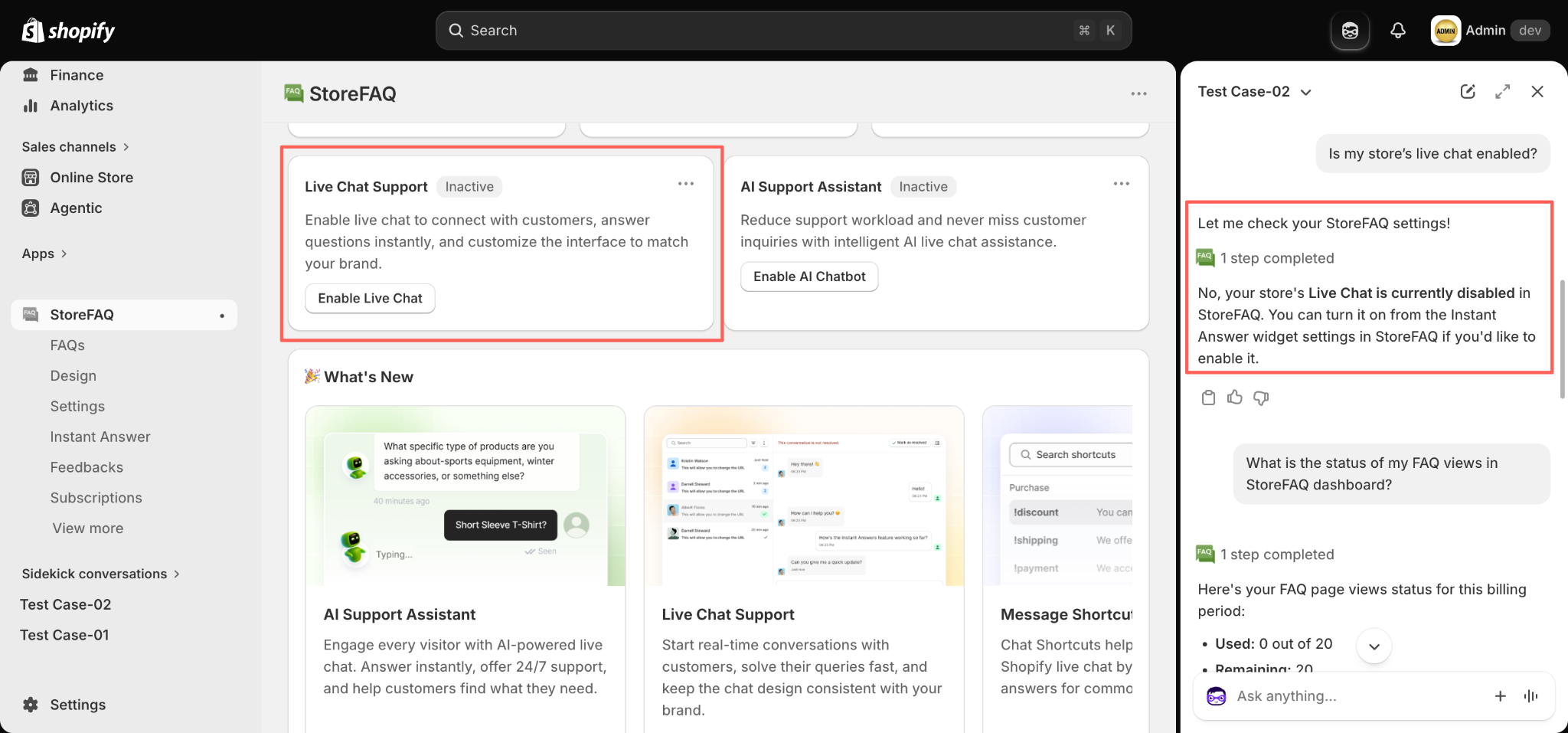Jump to latest message with down chevron
1568x733 pixels.
[x=1374, y=646]
